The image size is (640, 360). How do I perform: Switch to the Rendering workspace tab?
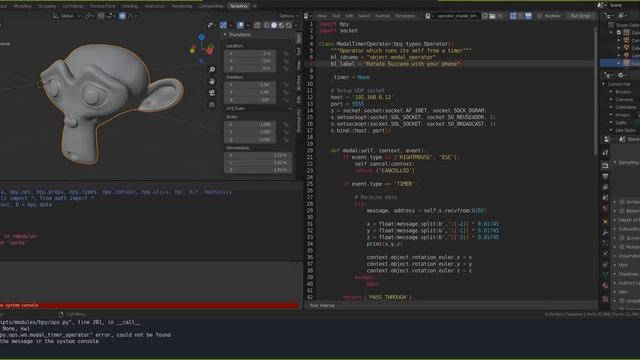coord(182,6)
